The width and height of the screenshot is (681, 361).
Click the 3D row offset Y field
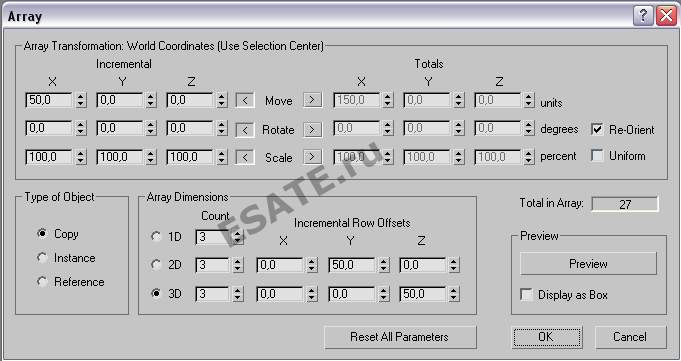point(352,294)
